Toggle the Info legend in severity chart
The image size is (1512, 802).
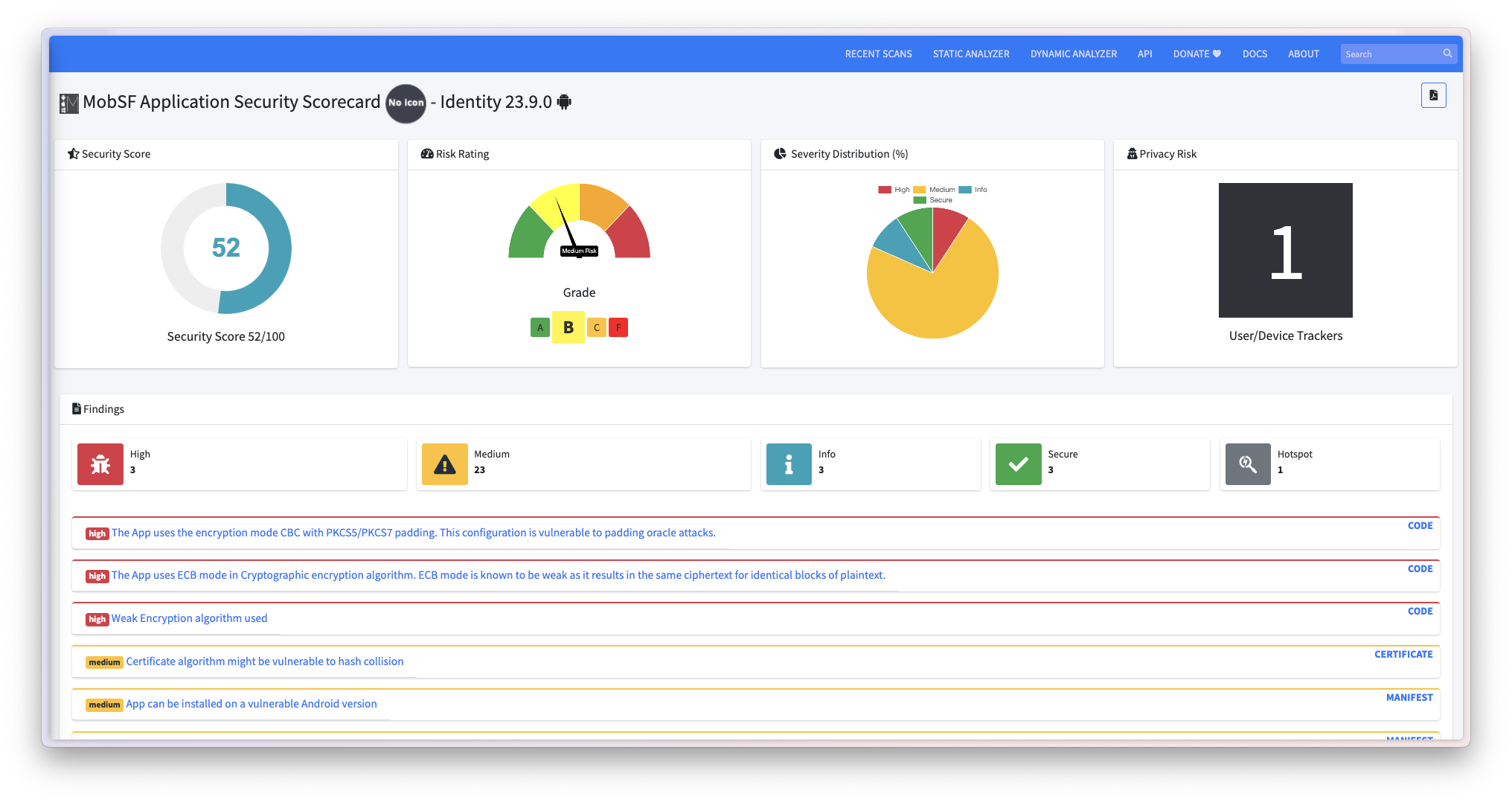click(973, 190)
